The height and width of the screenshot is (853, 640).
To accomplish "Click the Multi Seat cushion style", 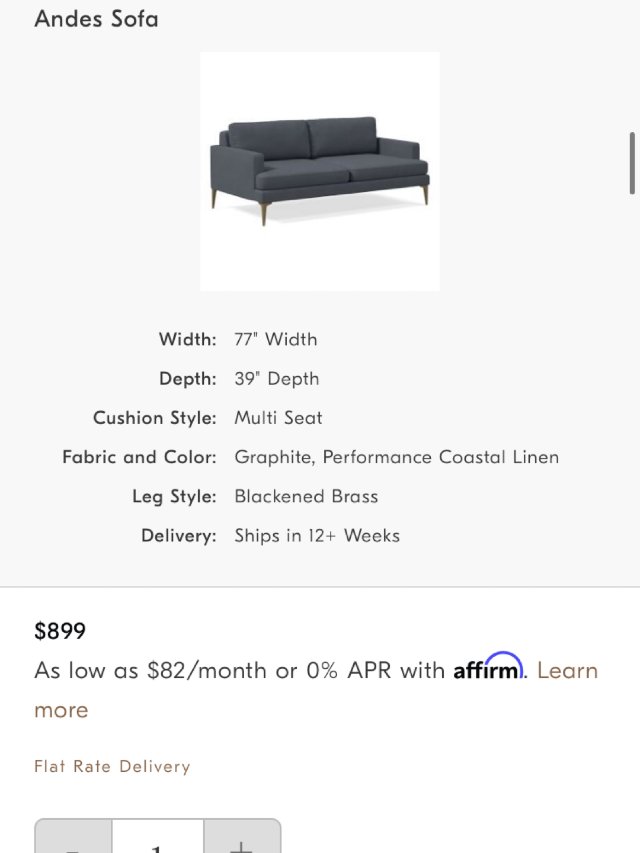I will click(x=278, y=418).
